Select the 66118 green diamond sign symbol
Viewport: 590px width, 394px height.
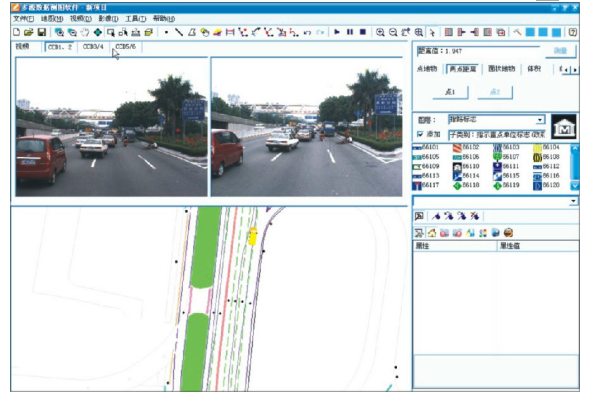point(466,186)
